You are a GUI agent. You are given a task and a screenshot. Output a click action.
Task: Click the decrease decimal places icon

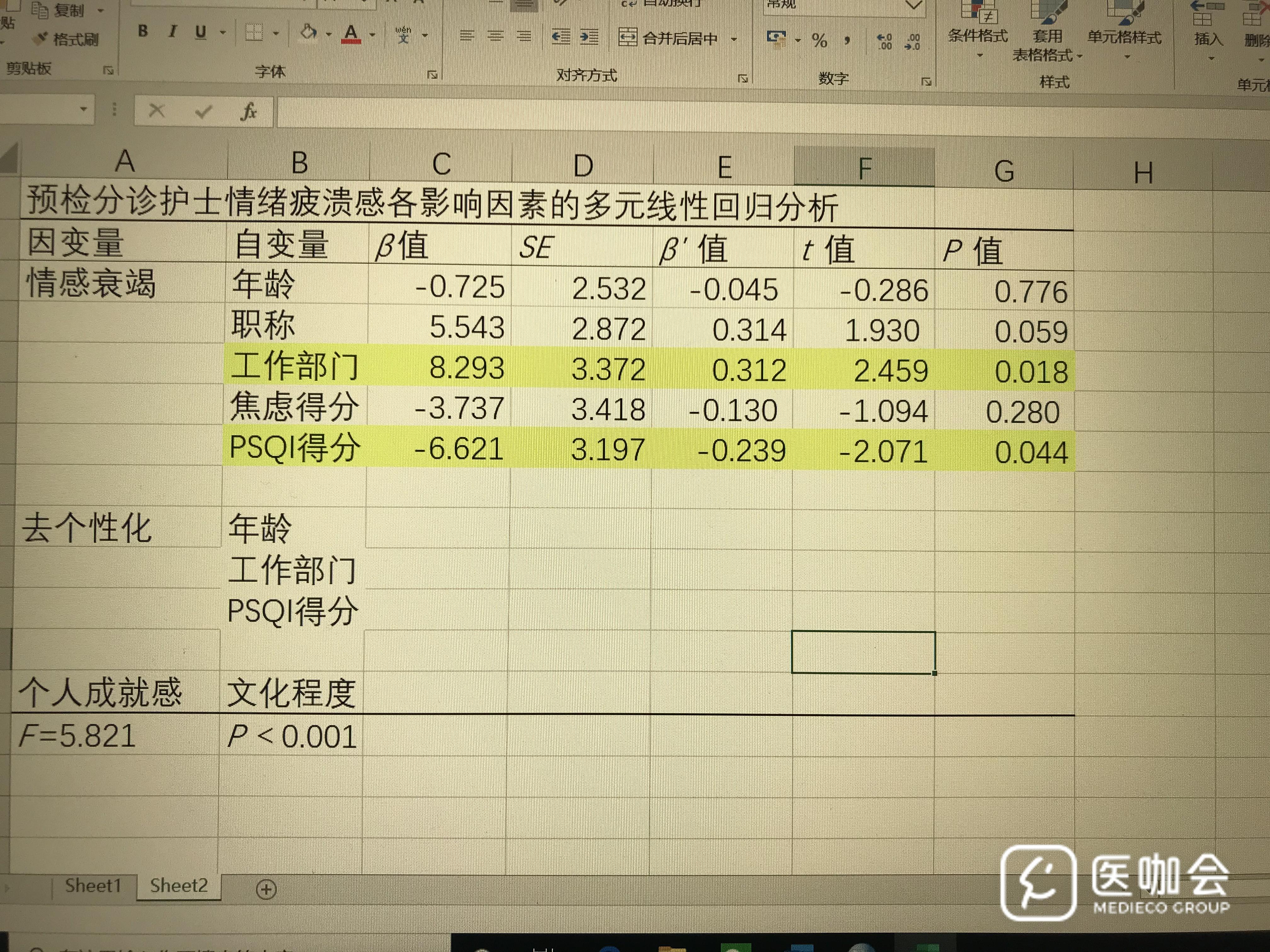click(x=912, y=42)
